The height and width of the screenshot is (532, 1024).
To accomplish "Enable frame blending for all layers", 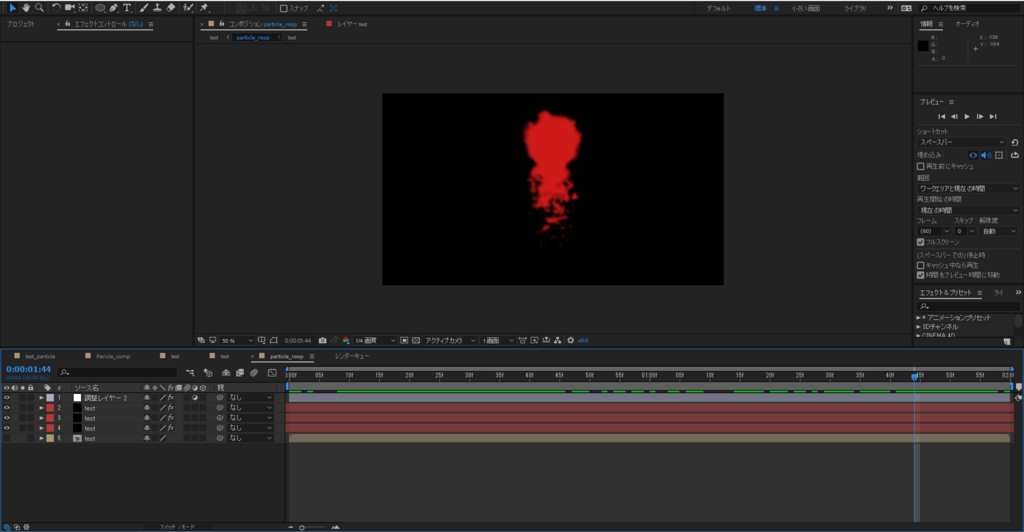I will coord(240,373).
